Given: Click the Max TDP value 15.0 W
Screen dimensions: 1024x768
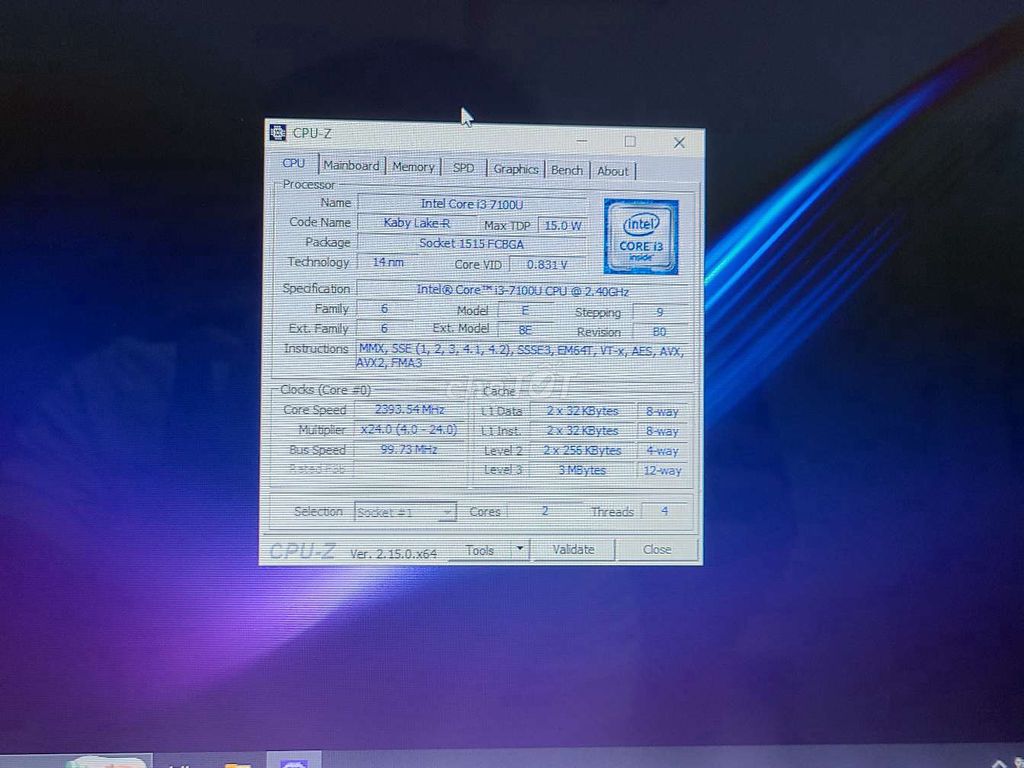Looking at the screenshot, I should click(x=562, y=226).
